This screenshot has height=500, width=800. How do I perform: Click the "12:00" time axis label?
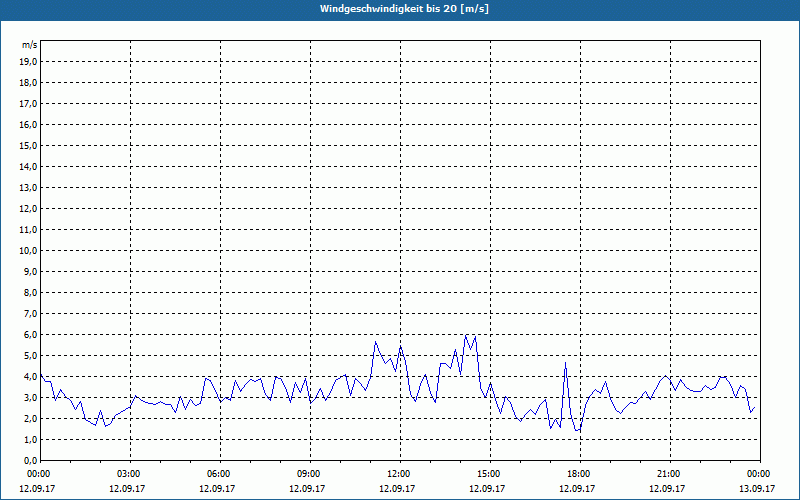tap(398, 474)
